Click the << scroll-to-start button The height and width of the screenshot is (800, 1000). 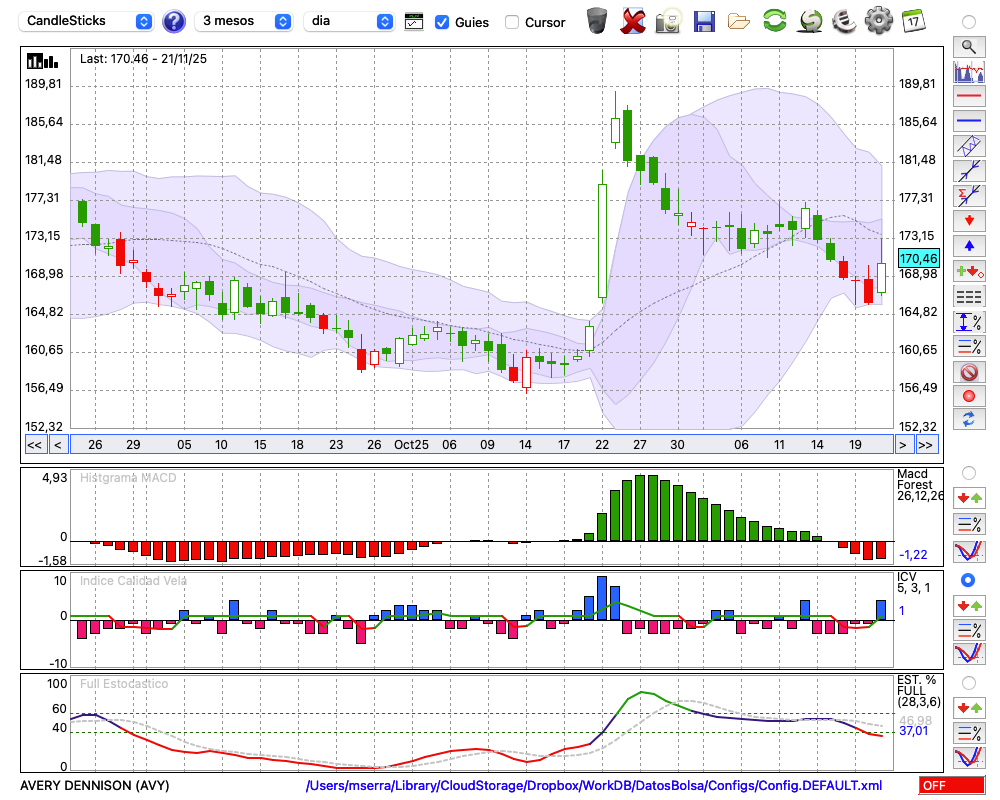[x=34, y=445]
